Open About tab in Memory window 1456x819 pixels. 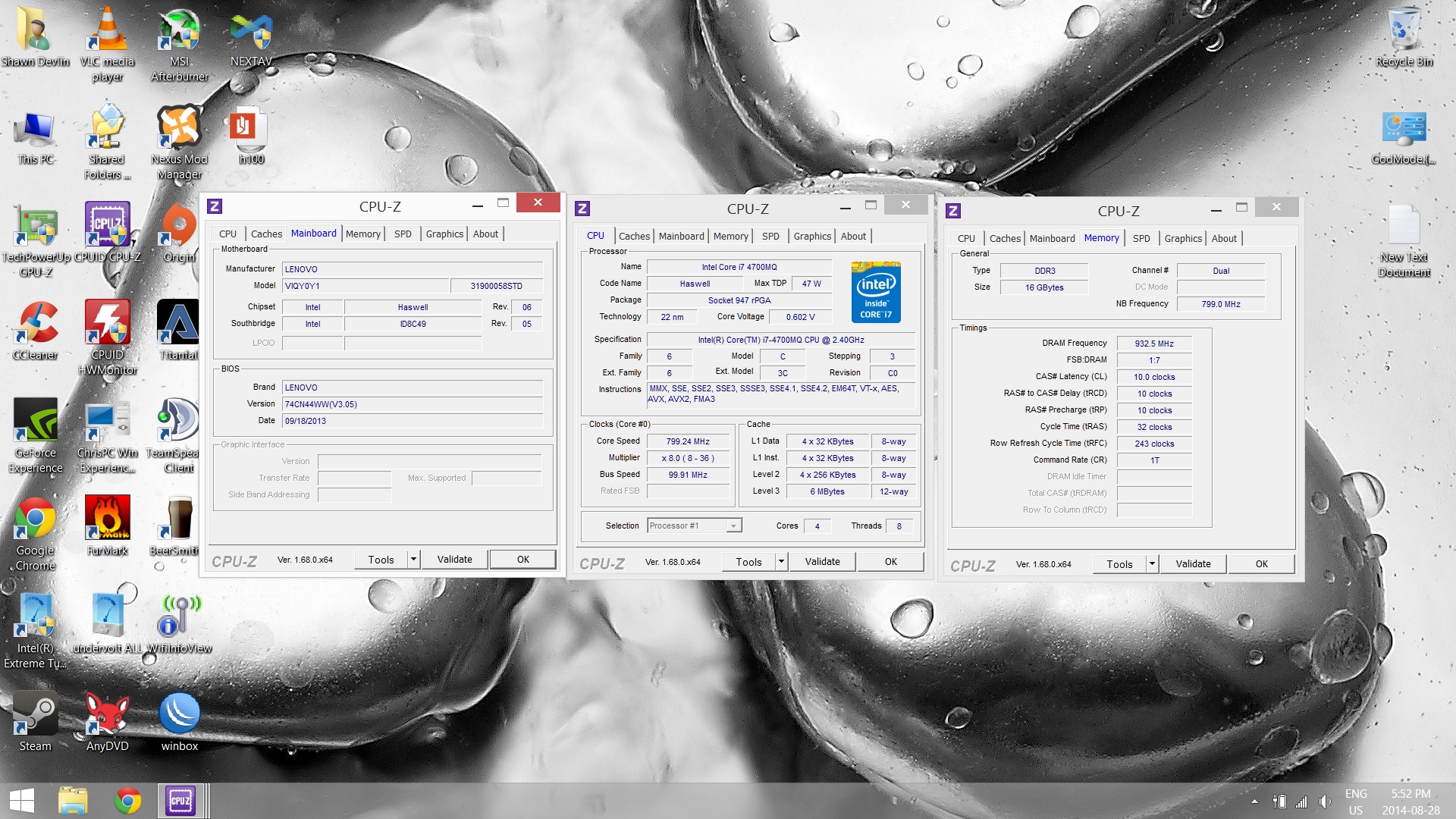click(x=1224, y=238)
